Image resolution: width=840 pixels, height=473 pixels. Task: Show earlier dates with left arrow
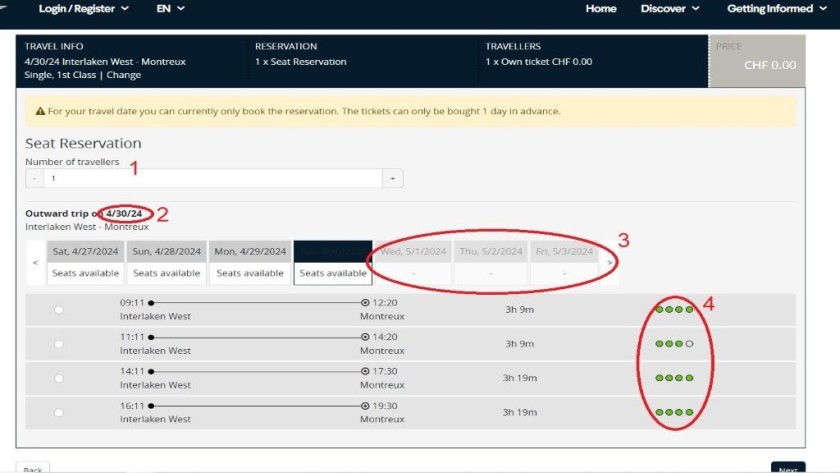[x=35, y=262]
